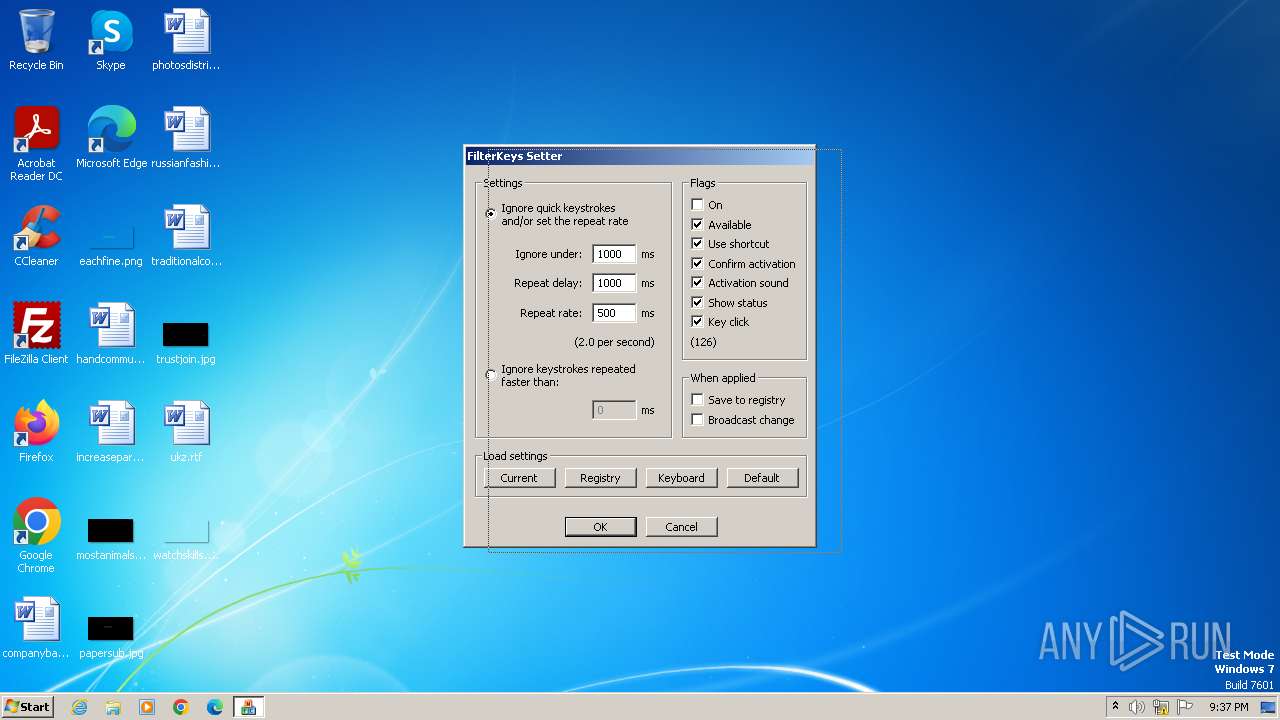The image size is (1280, 720).
Task: Select the photosdistri... Word document icon
Action: click(186, 40)
